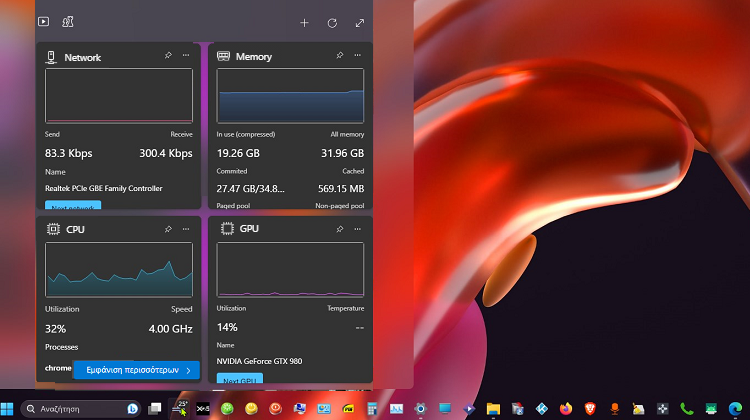Screen dimensions: 750x420
Task: Open the yellow power button taskbar app
Action: [251, 409]
